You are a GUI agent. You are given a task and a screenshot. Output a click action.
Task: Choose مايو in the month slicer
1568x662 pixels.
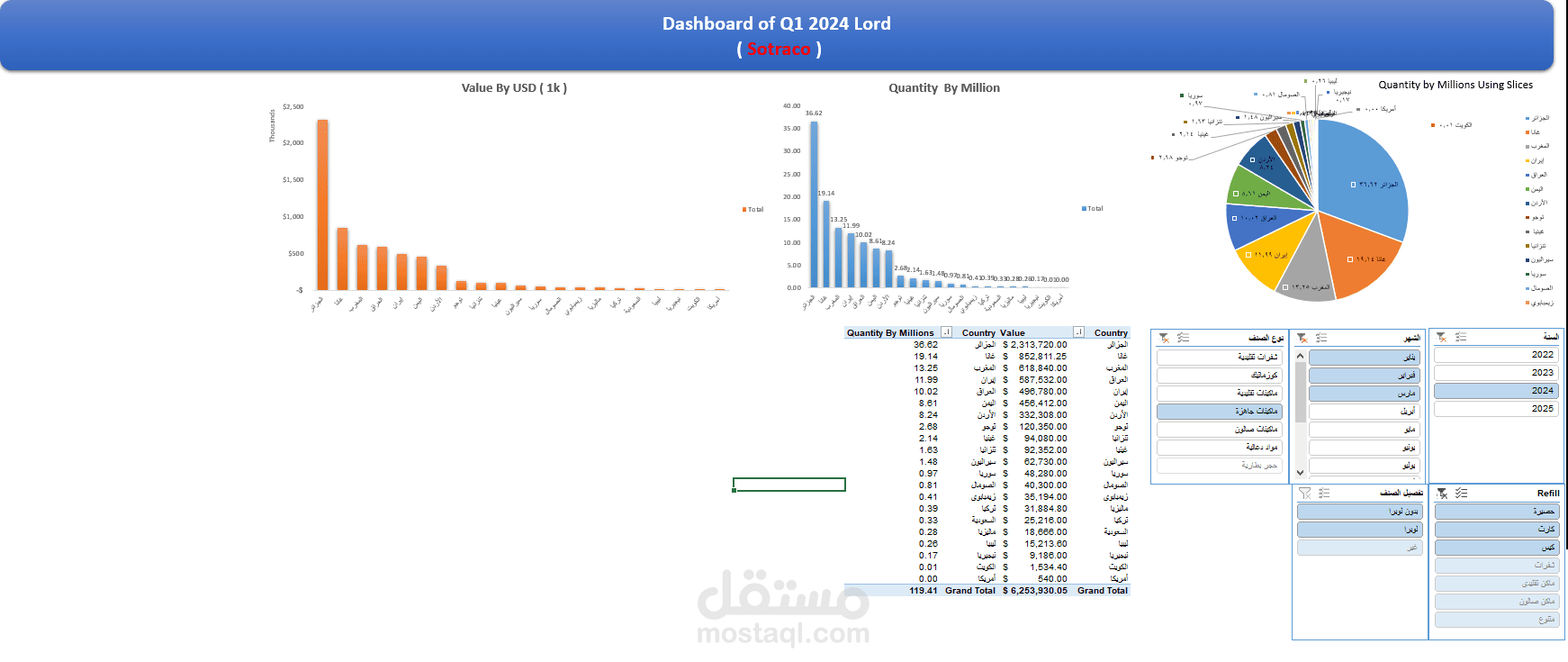1365,430
